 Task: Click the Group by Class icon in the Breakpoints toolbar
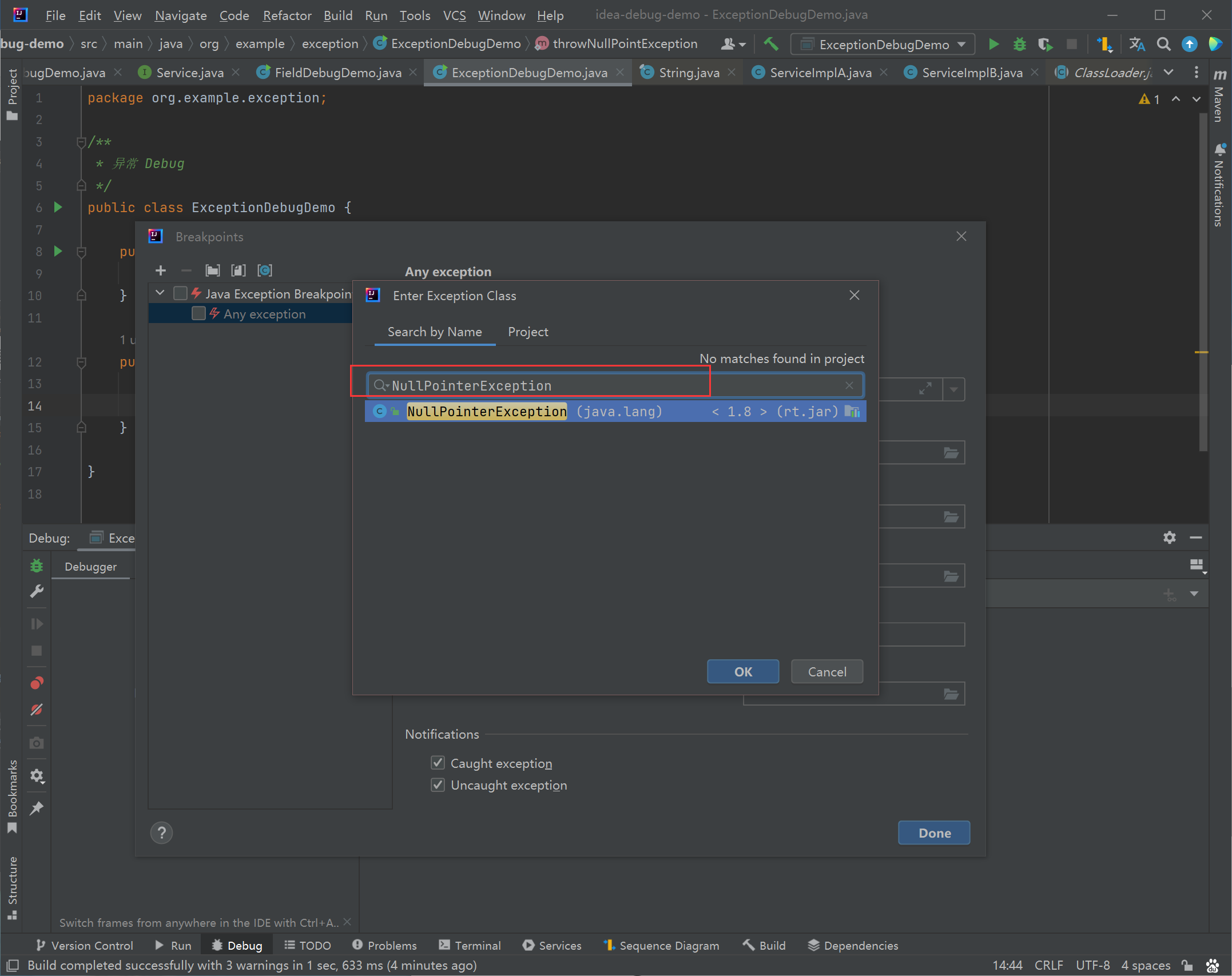(265, 270)
